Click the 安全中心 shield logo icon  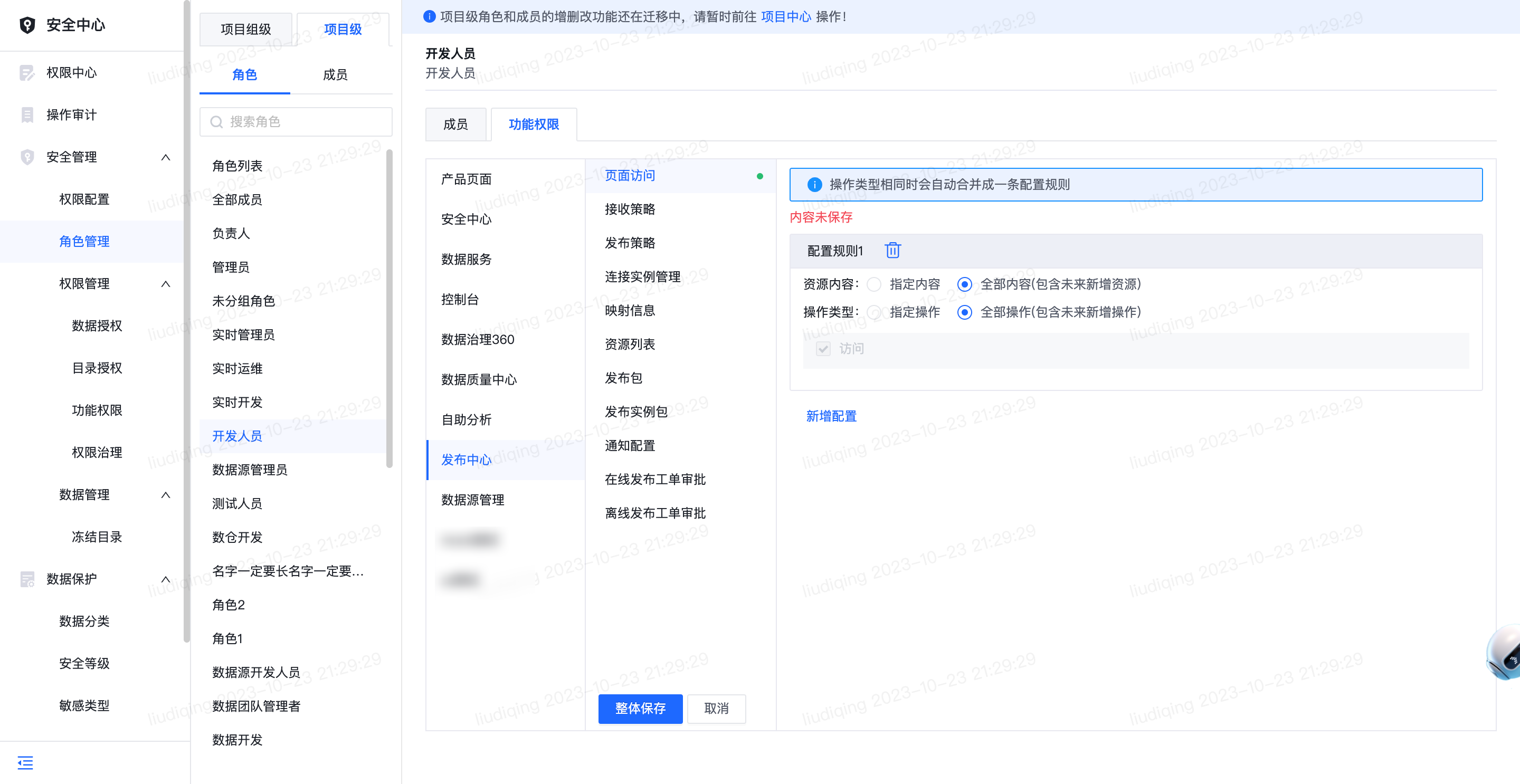(x=27, y=25)
